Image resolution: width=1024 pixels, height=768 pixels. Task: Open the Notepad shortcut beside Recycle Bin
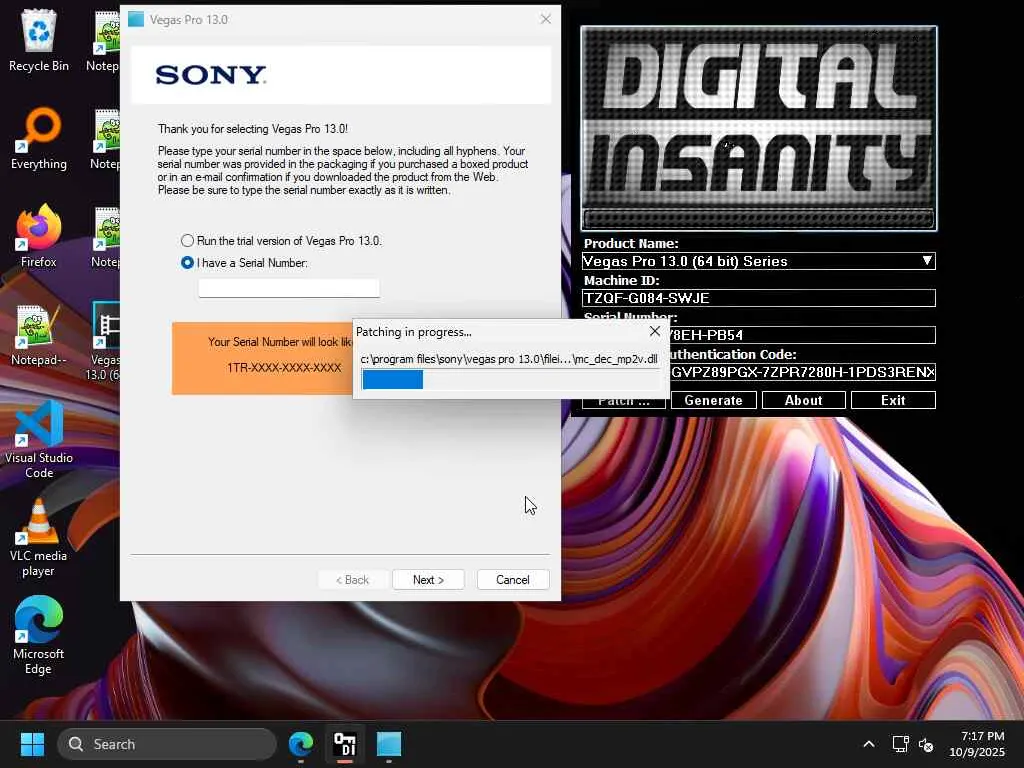(104, 40)
